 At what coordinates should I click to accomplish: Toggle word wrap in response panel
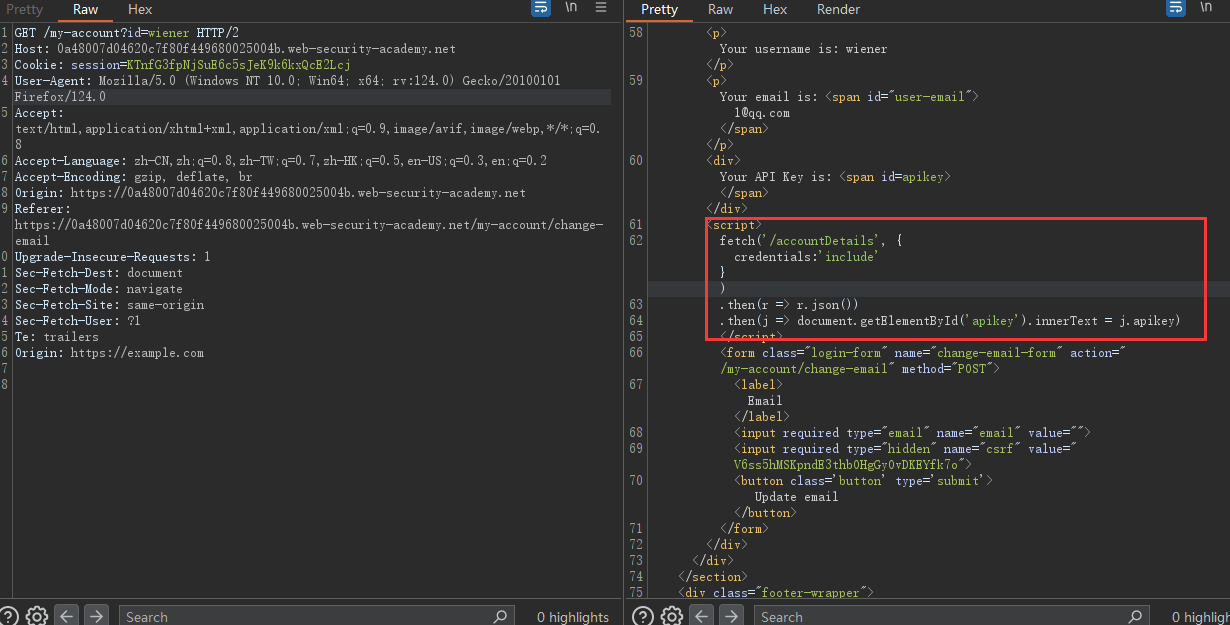pos(1175,8)
